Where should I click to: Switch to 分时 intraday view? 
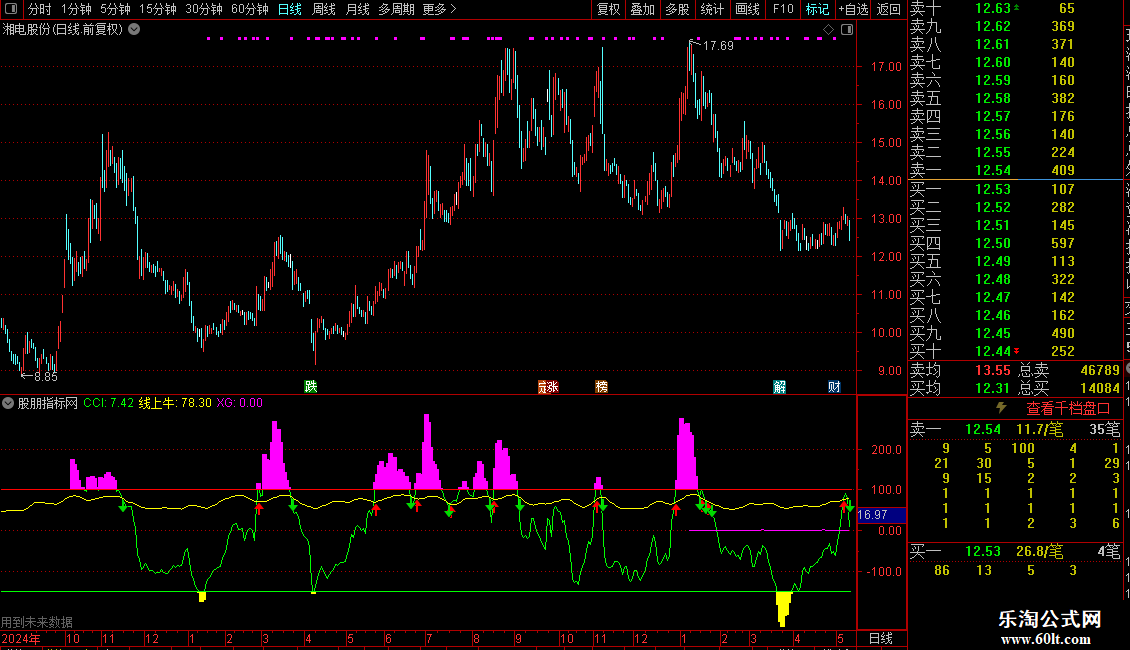pos(40,9)
